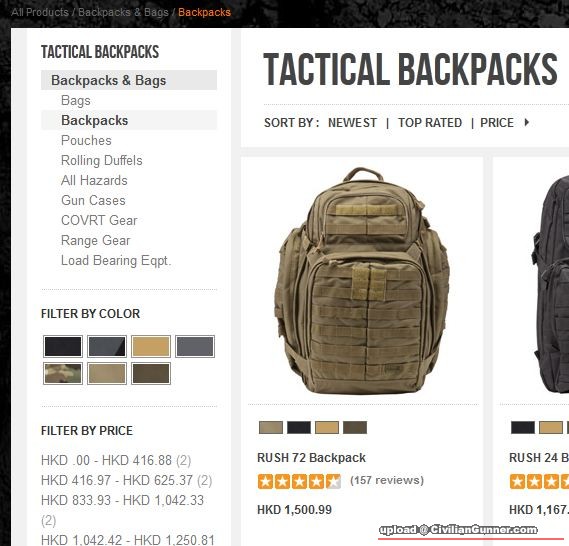Image resolution: width=569 pixels, height=546 pixels.
Task: Sort products by Newest
Action: tap(352, 123)
